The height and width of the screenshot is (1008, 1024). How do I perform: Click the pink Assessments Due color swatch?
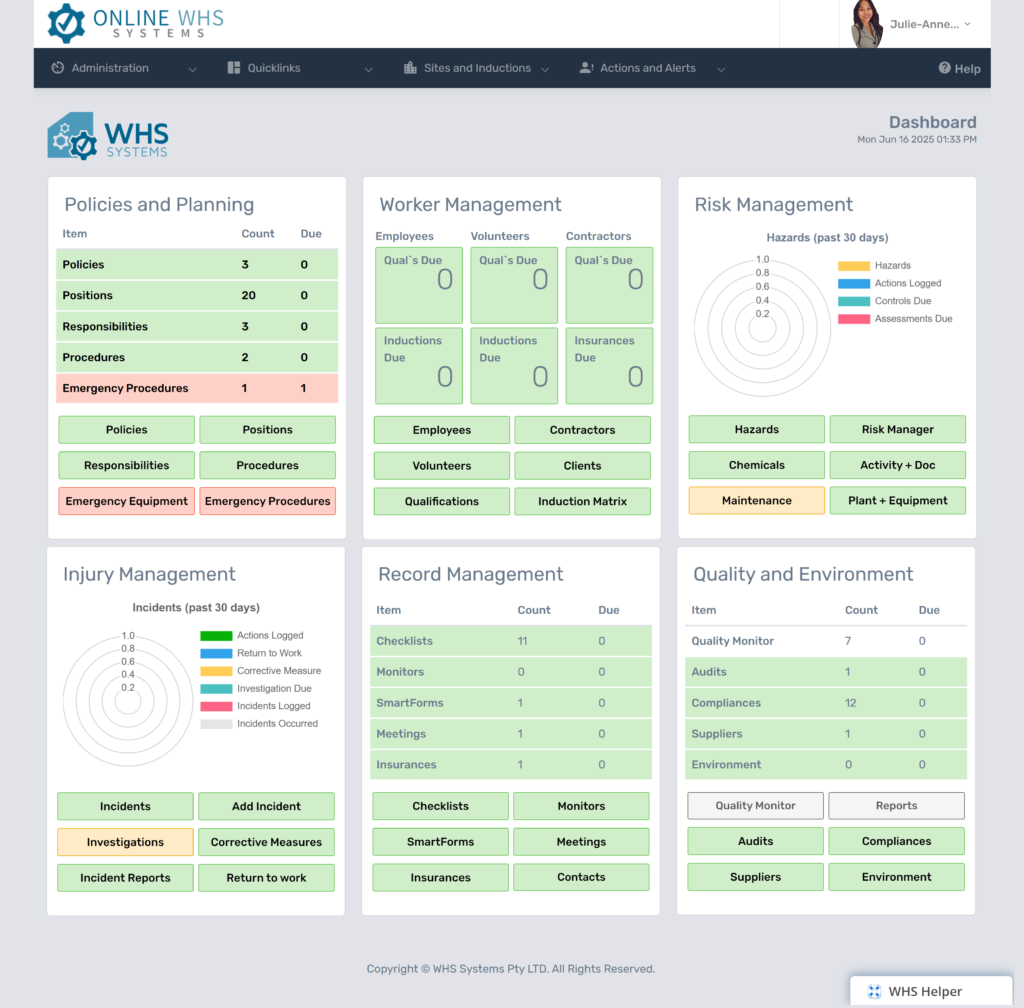click(x=853, y=319)
